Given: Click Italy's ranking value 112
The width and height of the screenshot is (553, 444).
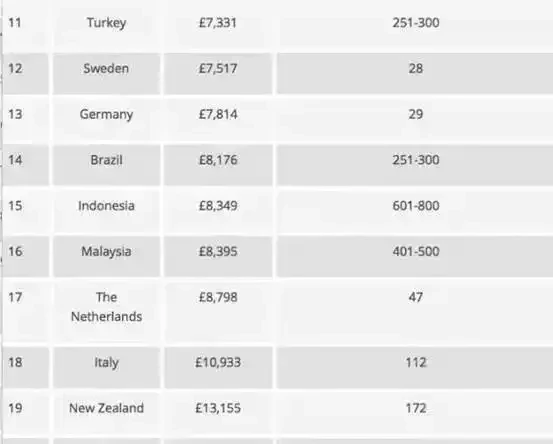Looking at the screenshot, I should pyautogui.click(x=416, y=363).
